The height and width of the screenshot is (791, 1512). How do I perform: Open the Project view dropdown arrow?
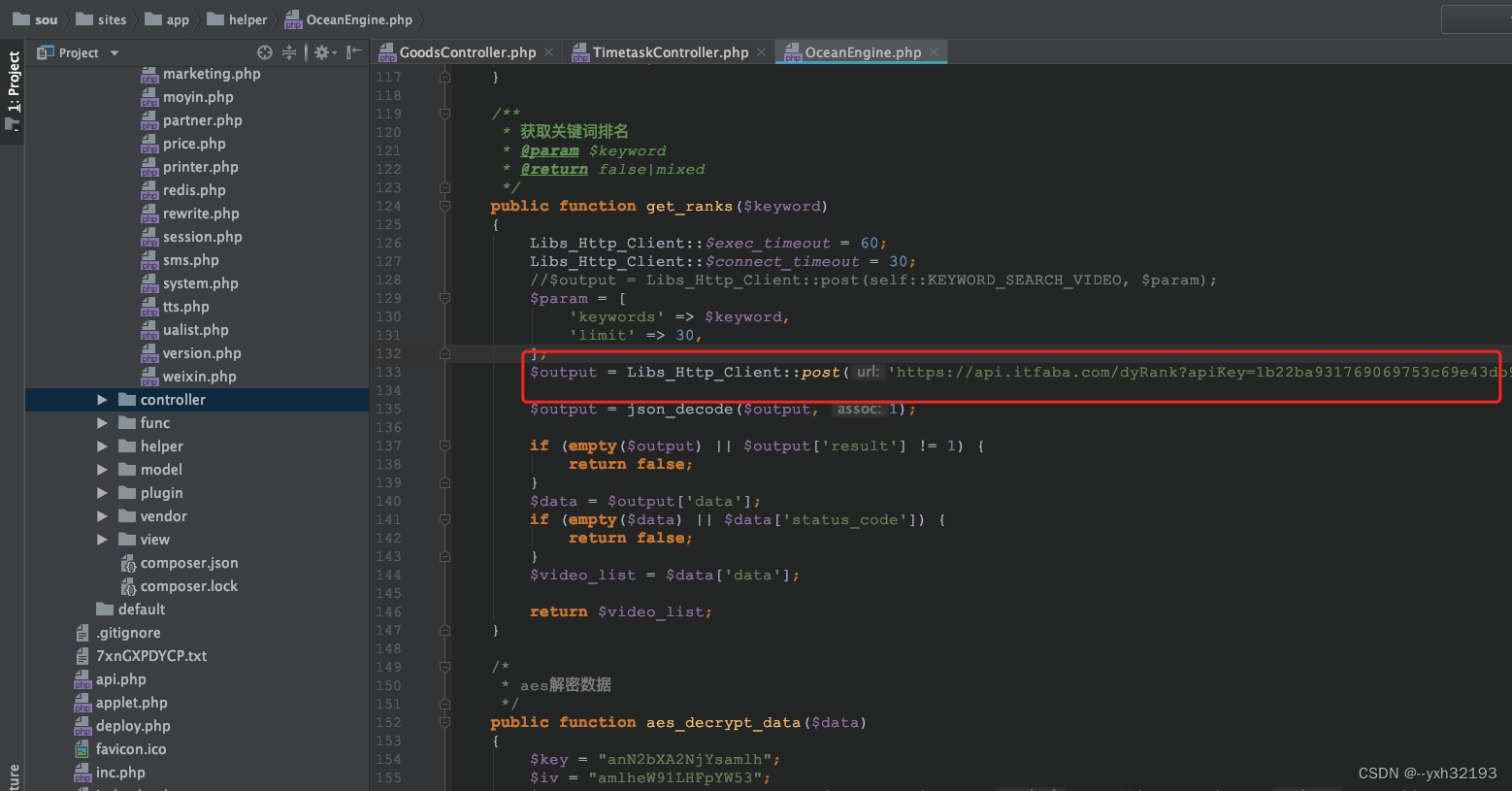115,53
